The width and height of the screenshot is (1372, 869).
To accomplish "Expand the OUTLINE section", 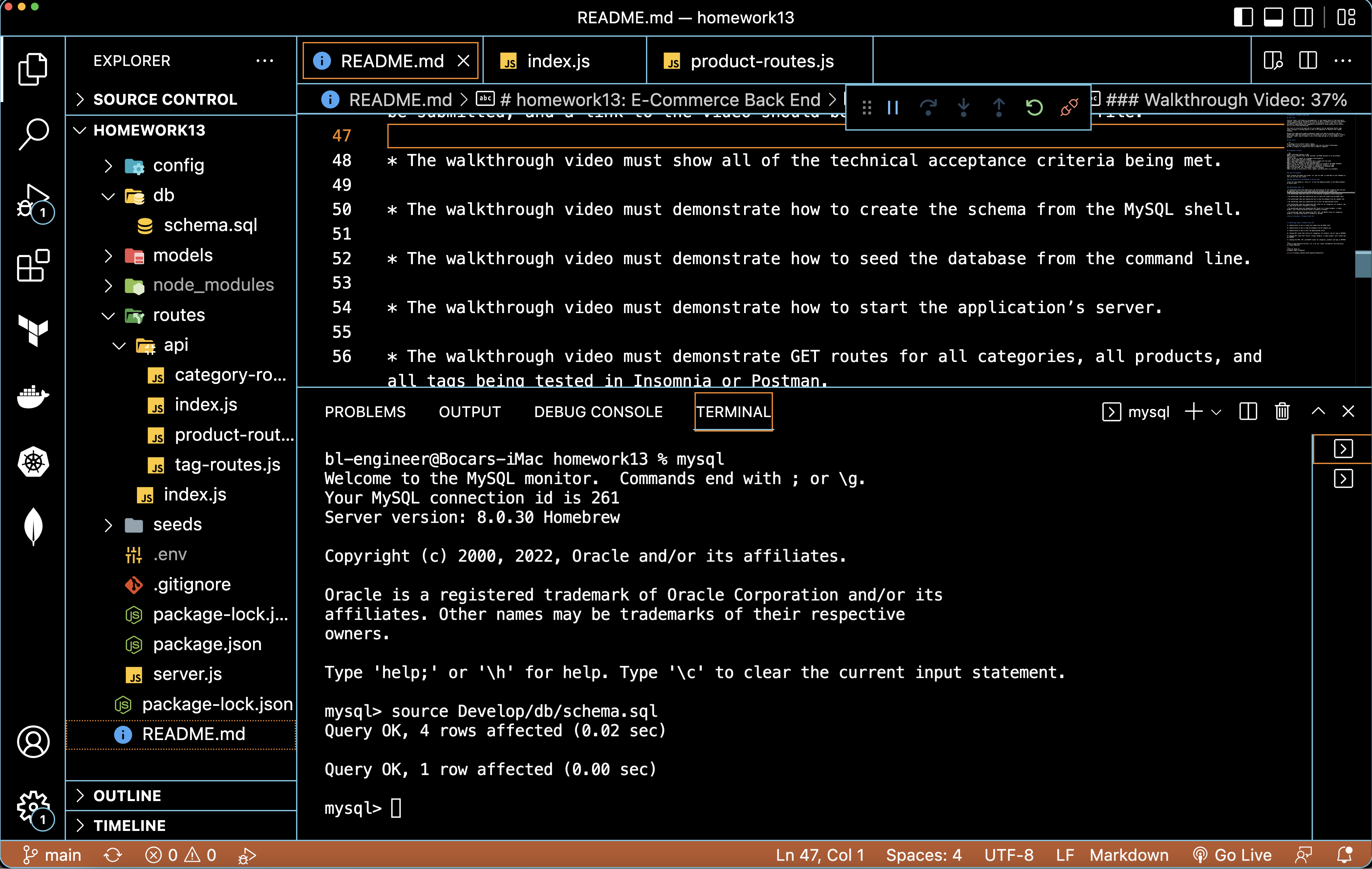I will 181,795.
